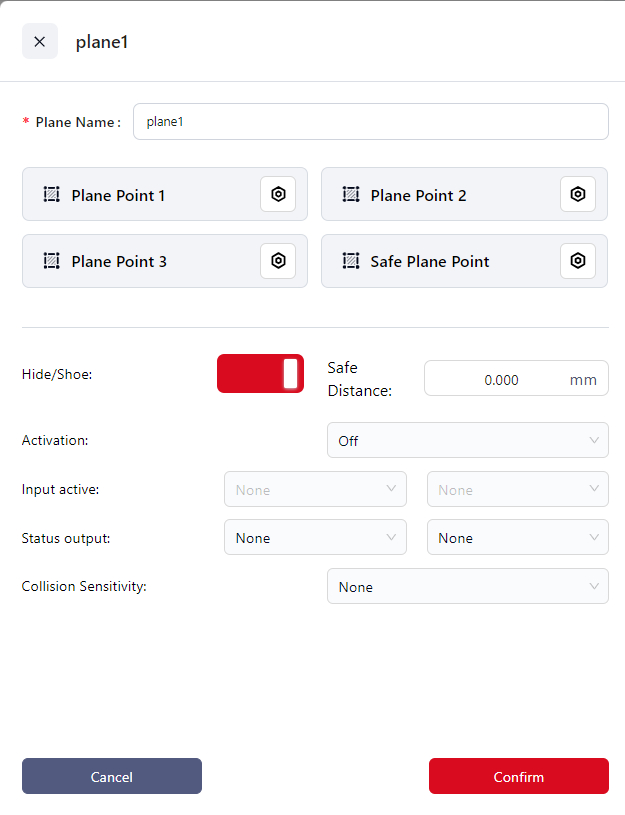
Task: Open the first Input active dropdown
Action: (315, 490)
